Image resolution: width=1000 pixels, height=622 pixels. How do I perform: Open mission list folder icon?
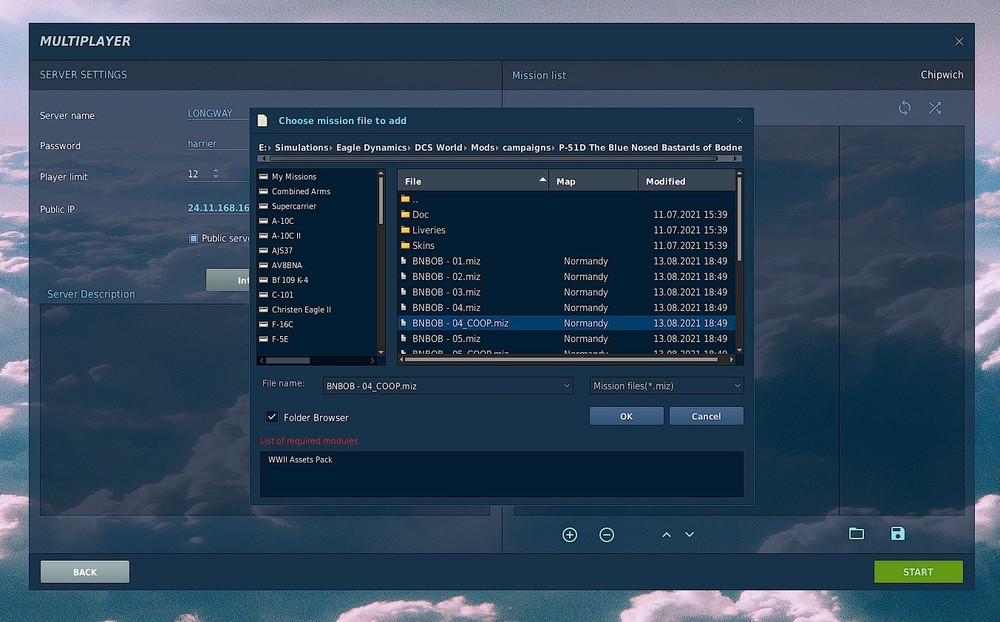click(857, 533)
